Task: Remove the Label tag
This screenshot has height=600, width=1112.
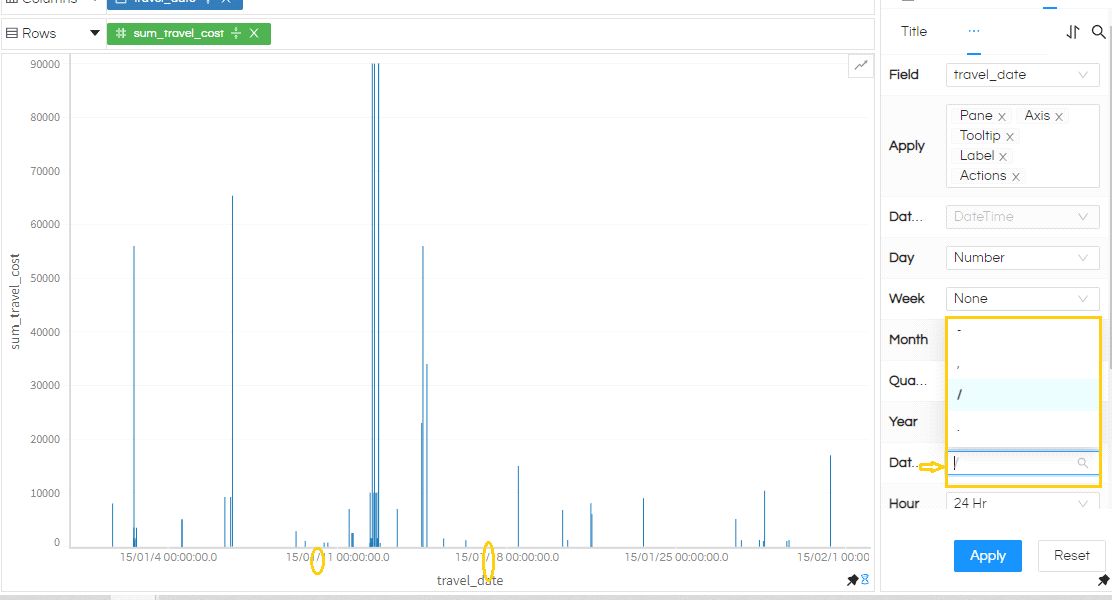Action: (1003, 157)
